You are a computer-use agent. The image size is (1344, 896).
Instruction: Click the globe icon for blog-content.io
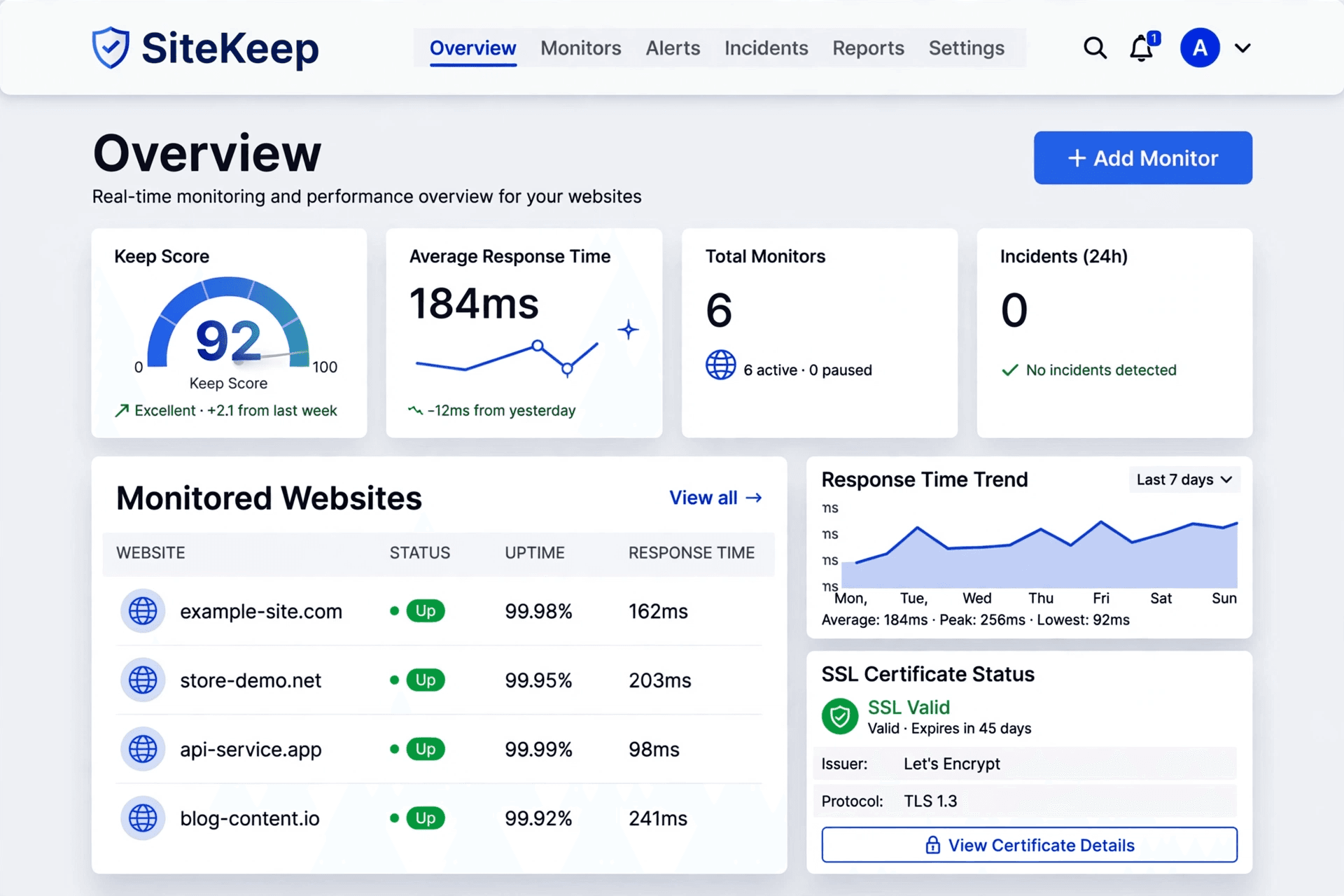[143, 818]
